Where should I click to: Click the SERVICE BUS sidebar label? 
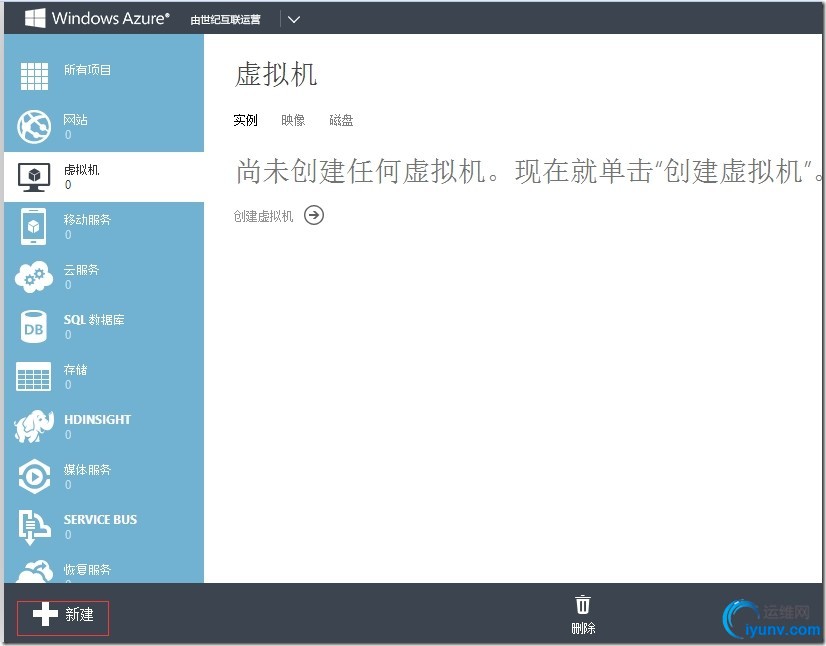coord(100,520)
